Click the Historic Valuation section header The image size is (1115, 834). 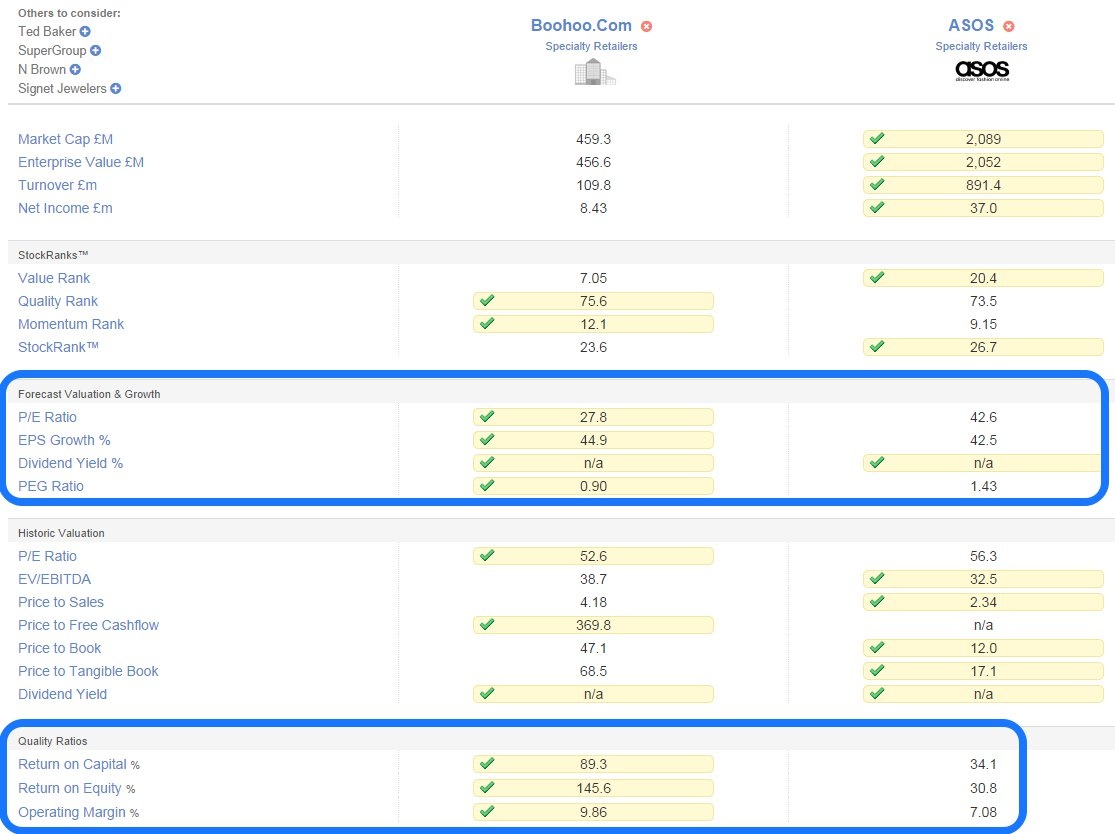[61, 533]
